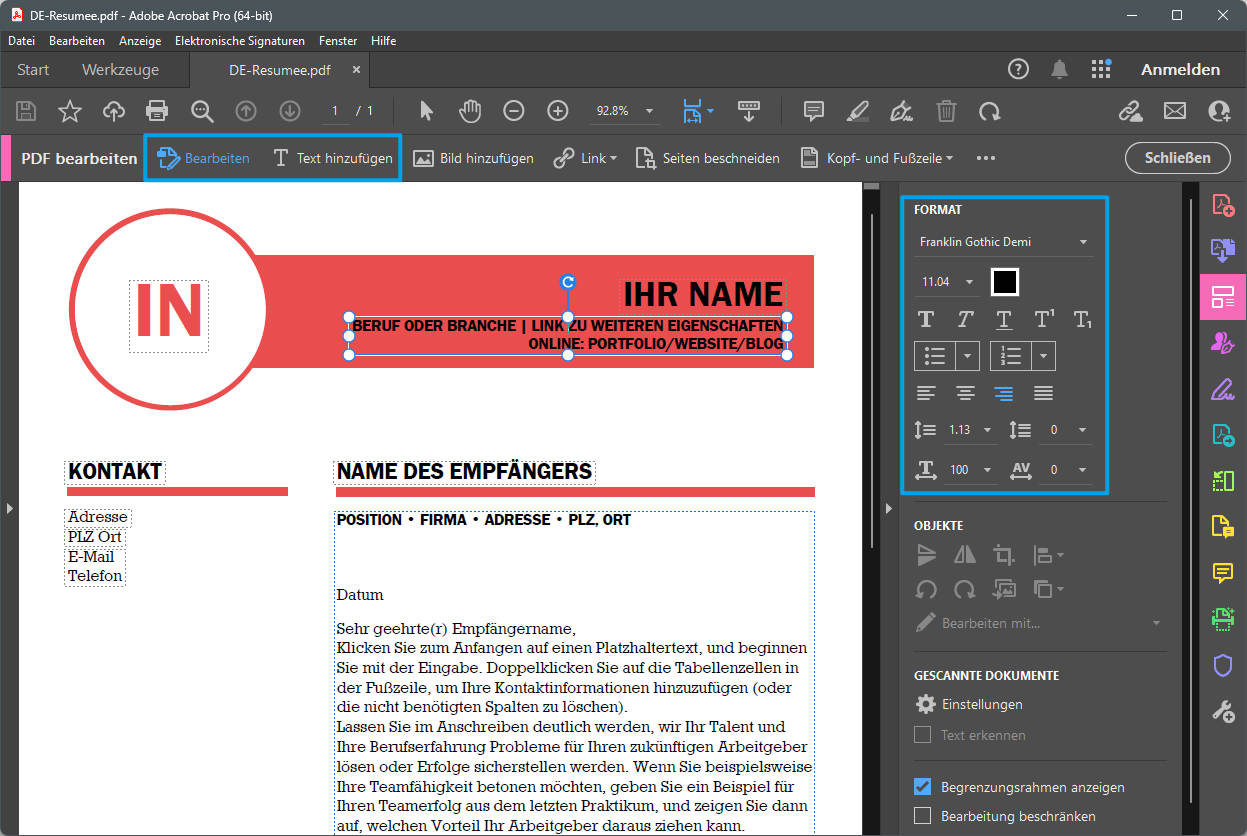Open the text color swatch
Viewport: 1247px width, 836px height.
point(1004,281)
